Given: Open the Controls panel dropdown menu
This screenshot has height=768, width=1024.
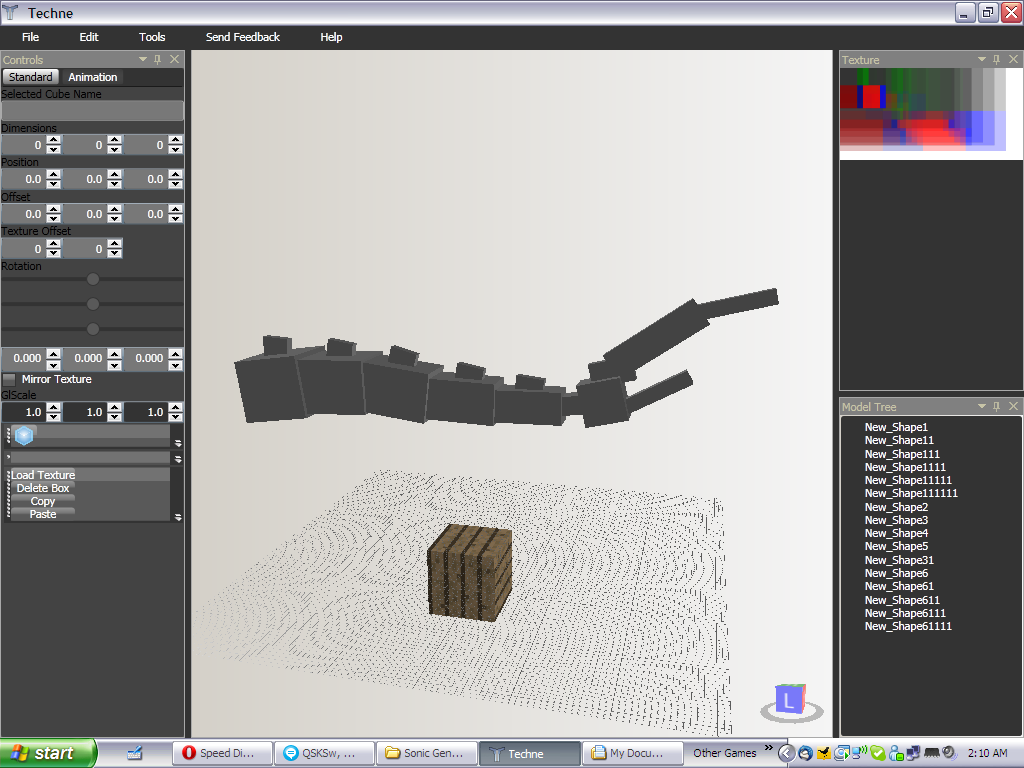Looking at the screenshot, I should (x=143, y=59).
